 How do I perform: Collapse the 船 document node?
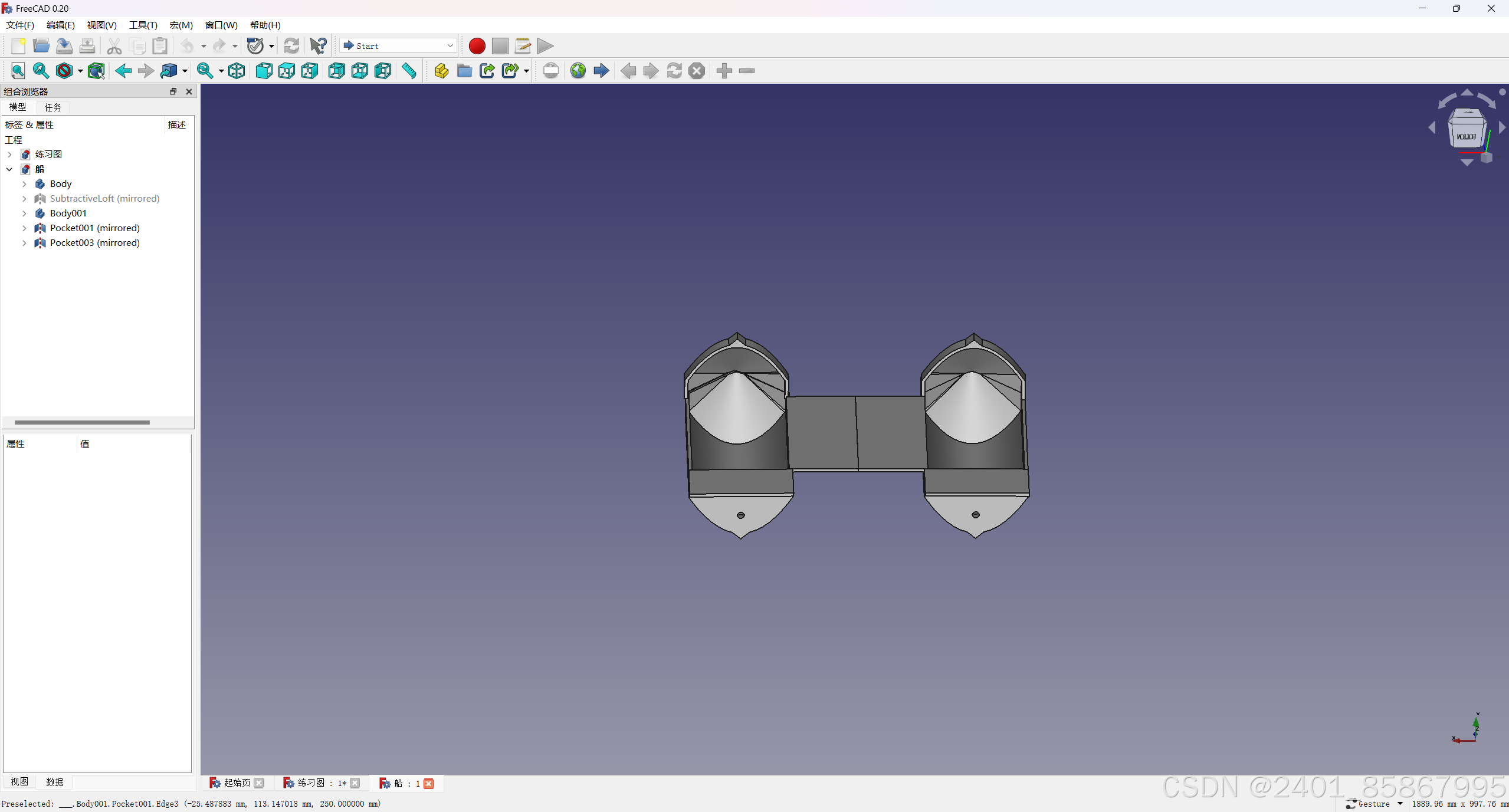[x=9, y=169]
